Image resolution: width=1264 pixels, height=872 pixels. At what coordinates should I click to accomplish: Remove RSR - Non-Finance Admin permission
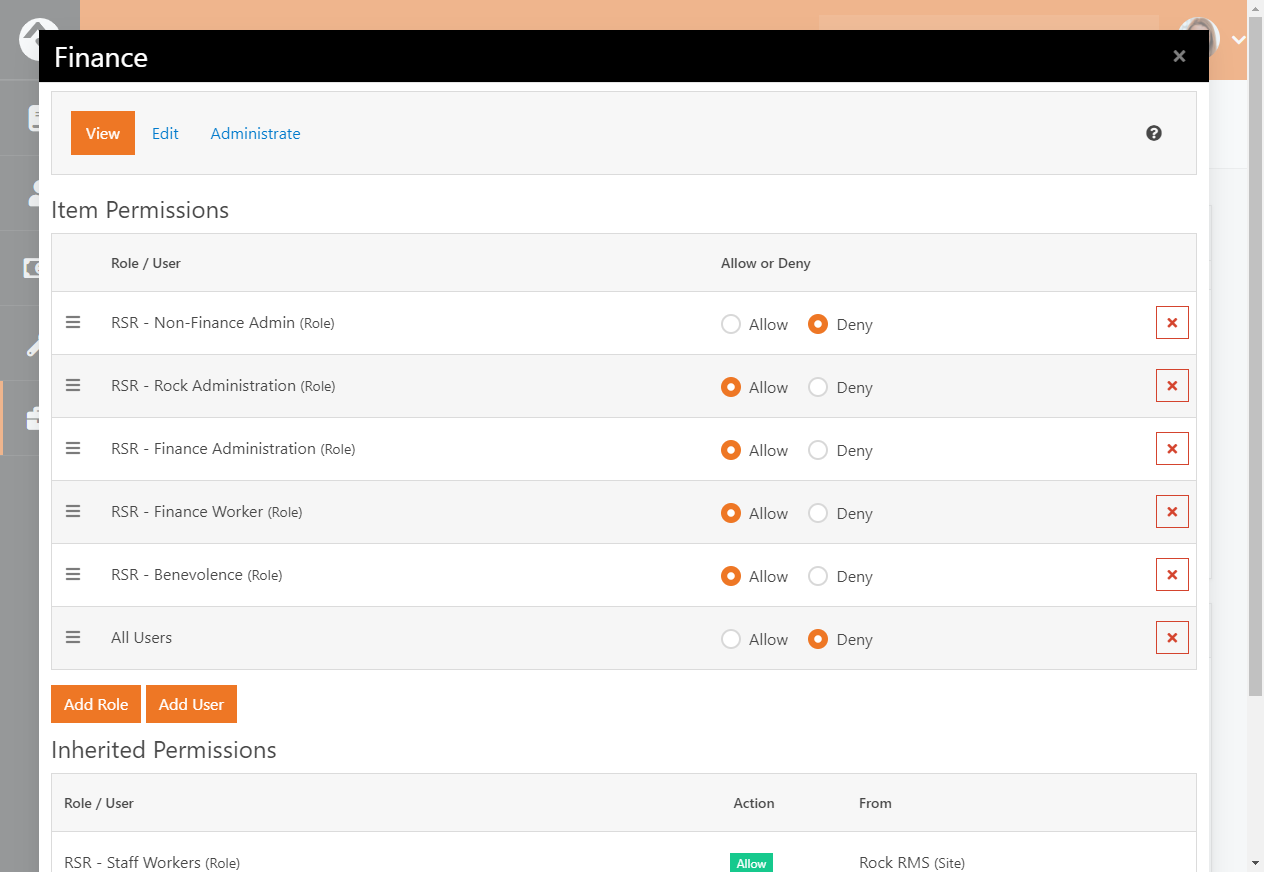[x=1172, y=323]
